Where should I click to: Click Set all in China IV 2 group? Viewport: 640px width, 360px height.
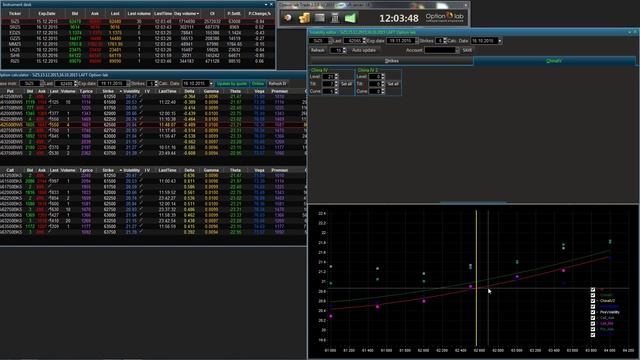393,84
